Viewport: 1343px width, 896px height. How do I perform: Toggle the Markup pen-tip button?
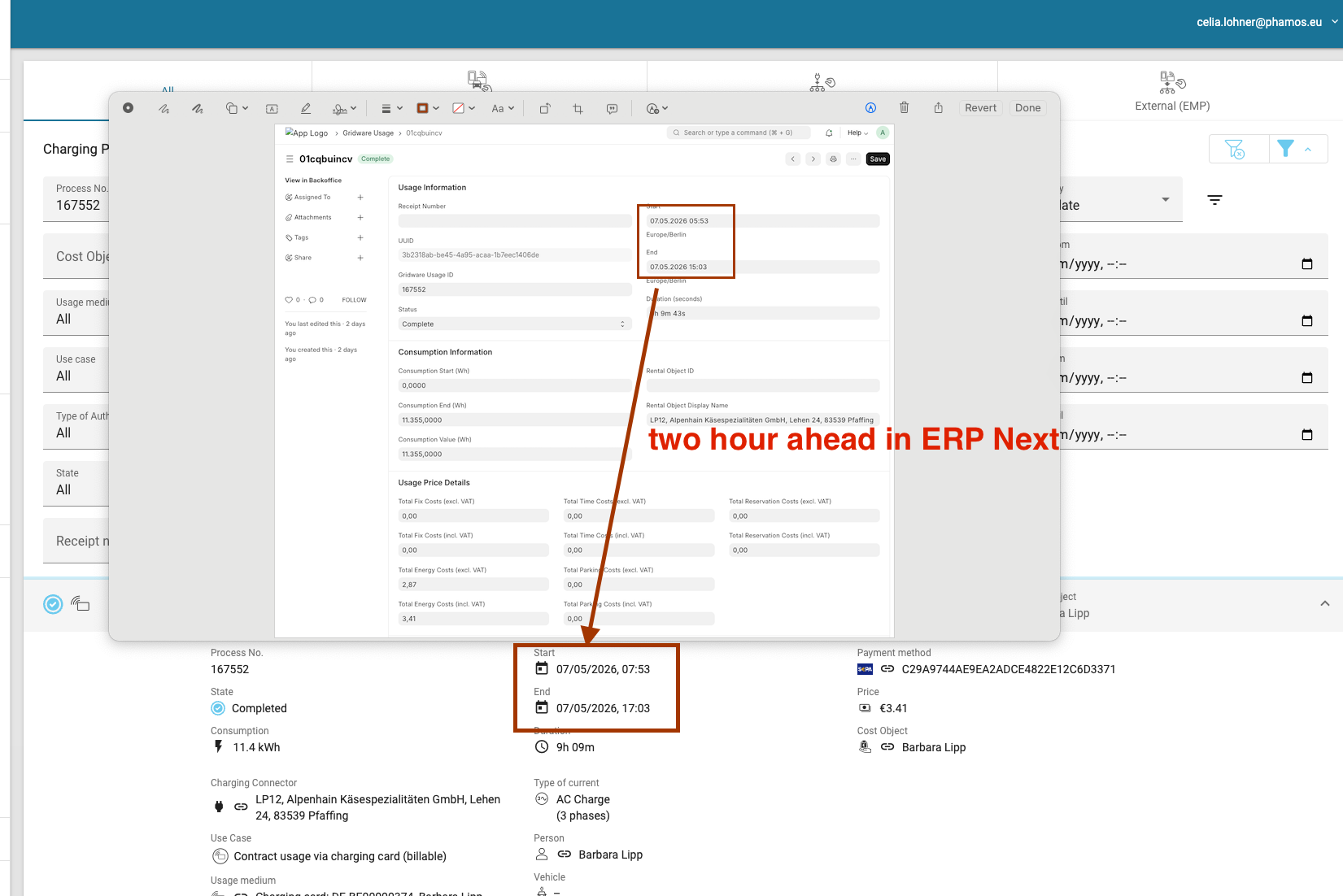pos(870,107)
